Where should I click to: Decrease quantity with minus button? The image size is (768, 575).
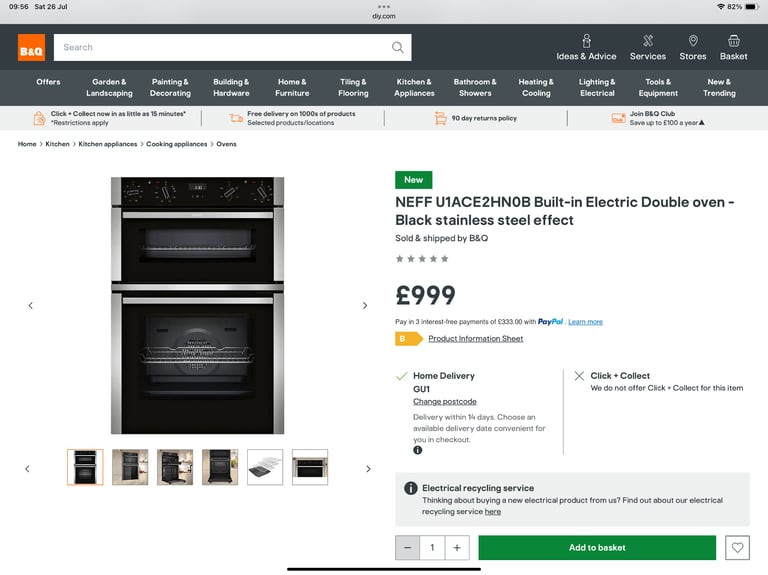(408, 548)
